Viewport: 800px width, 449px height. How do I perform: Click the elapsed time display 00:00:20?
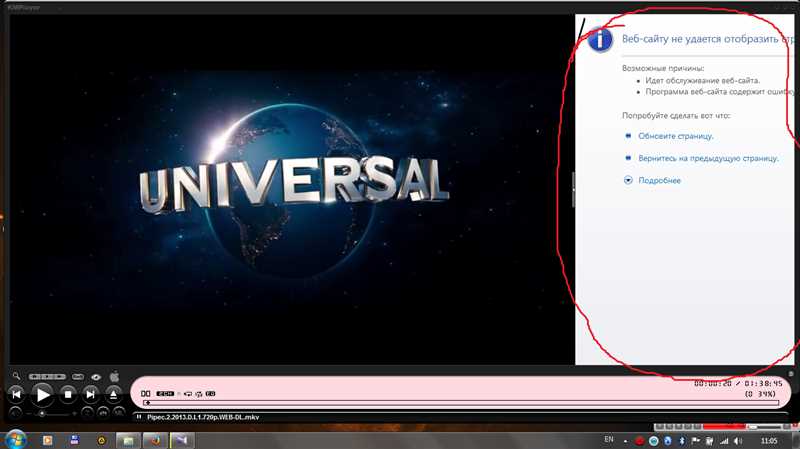(713, 383)
